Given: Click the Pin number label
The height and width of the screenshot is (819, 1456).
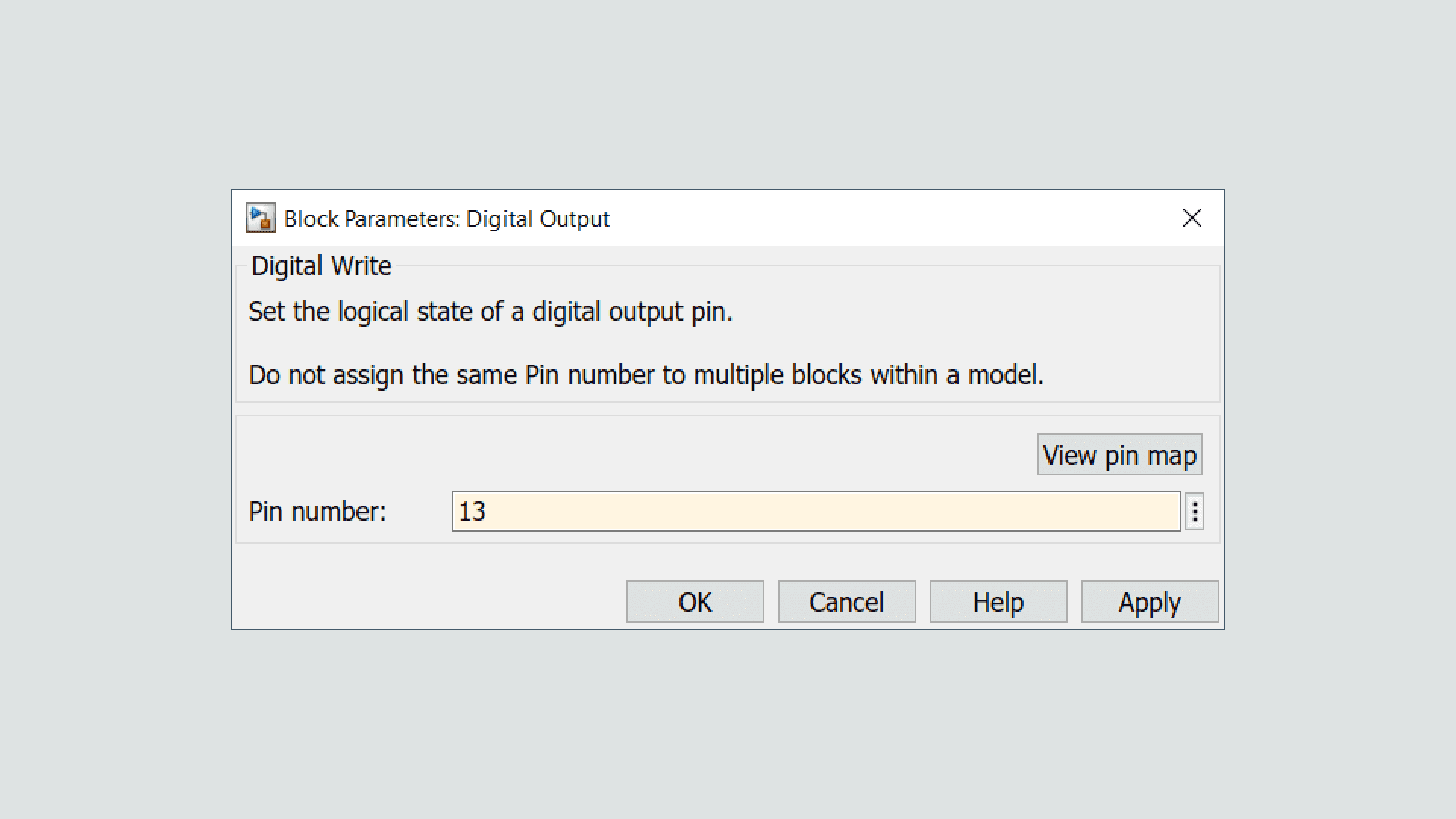Looking at the screenshot, I should tap(318, 512).
